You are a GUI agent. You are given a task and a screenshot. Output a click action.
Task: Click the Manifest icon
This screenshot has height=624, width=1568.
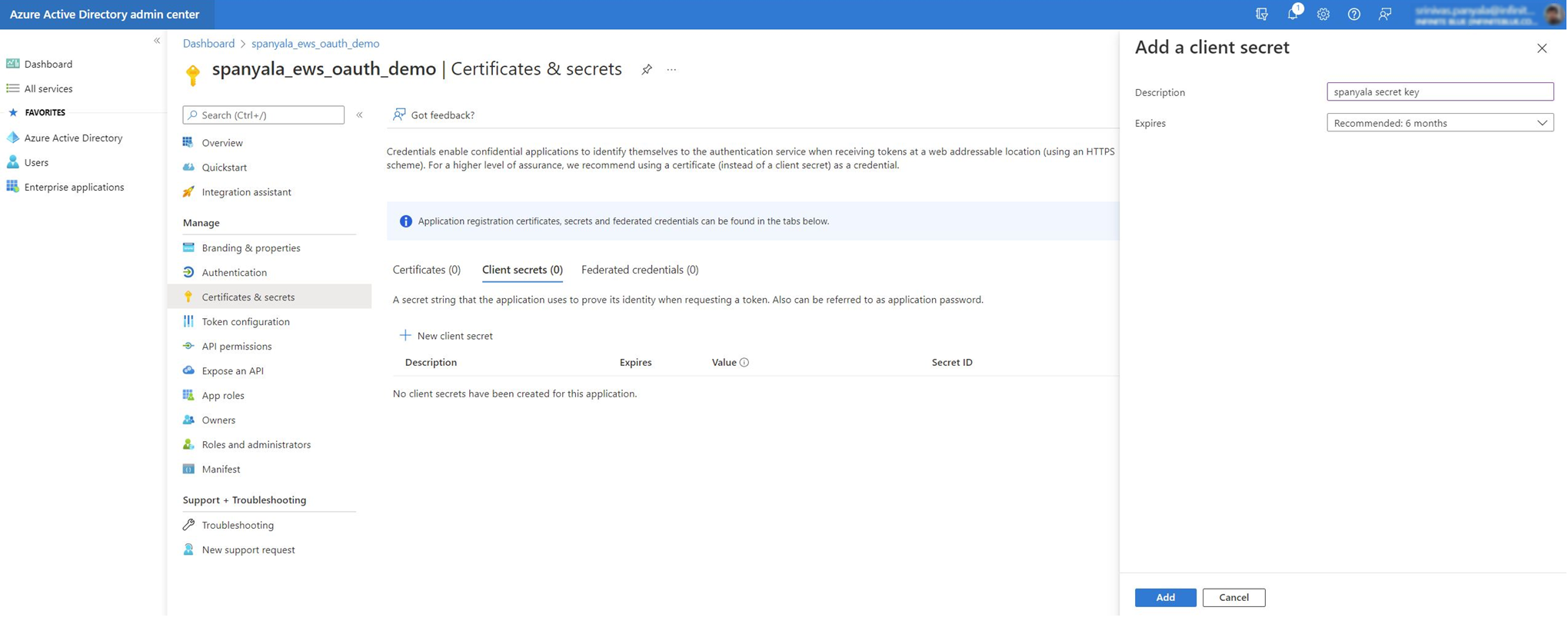[x=188, y=469]
